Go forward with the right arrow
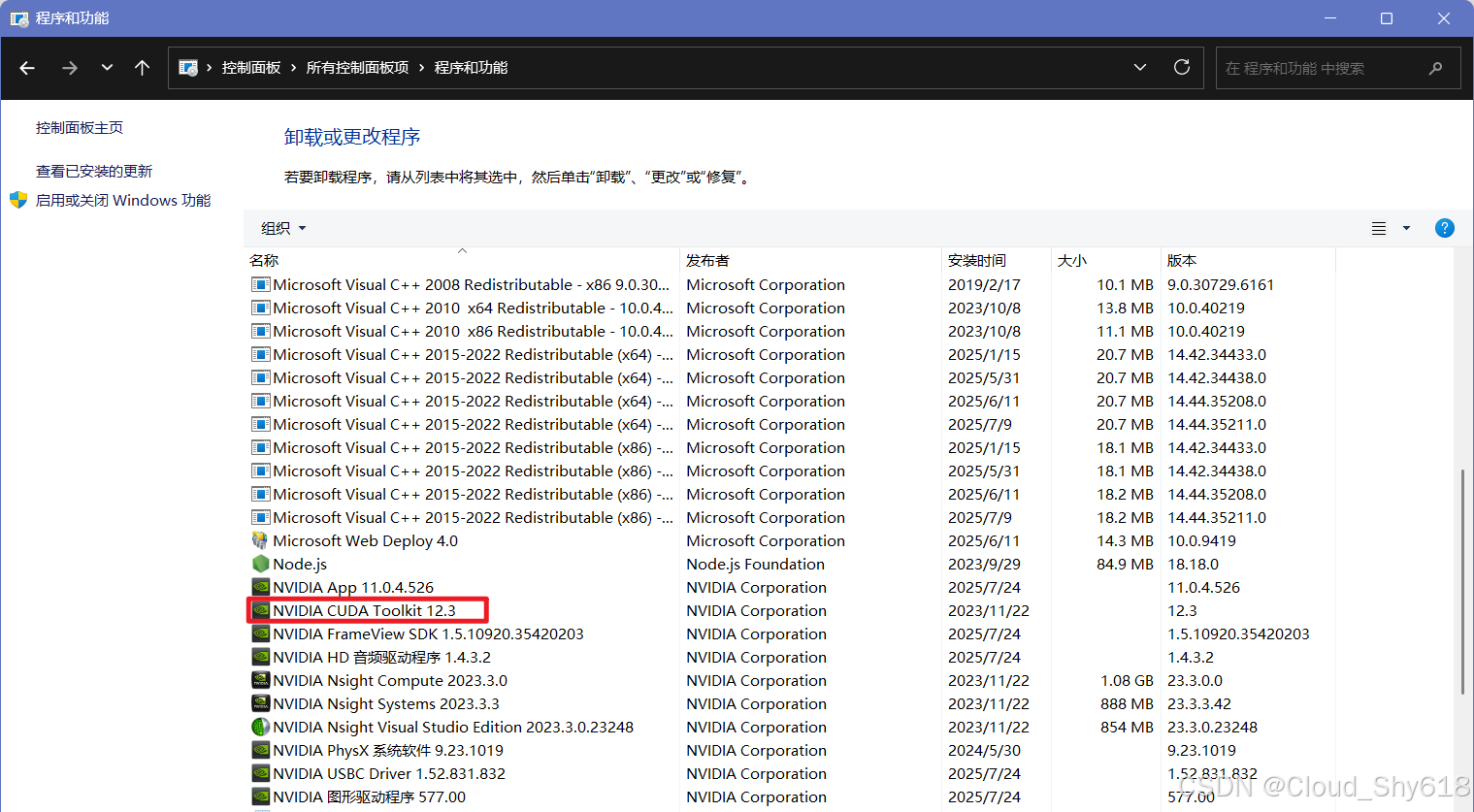The width and height of the screenshot is (1474, 812). [x=69, y=68]
